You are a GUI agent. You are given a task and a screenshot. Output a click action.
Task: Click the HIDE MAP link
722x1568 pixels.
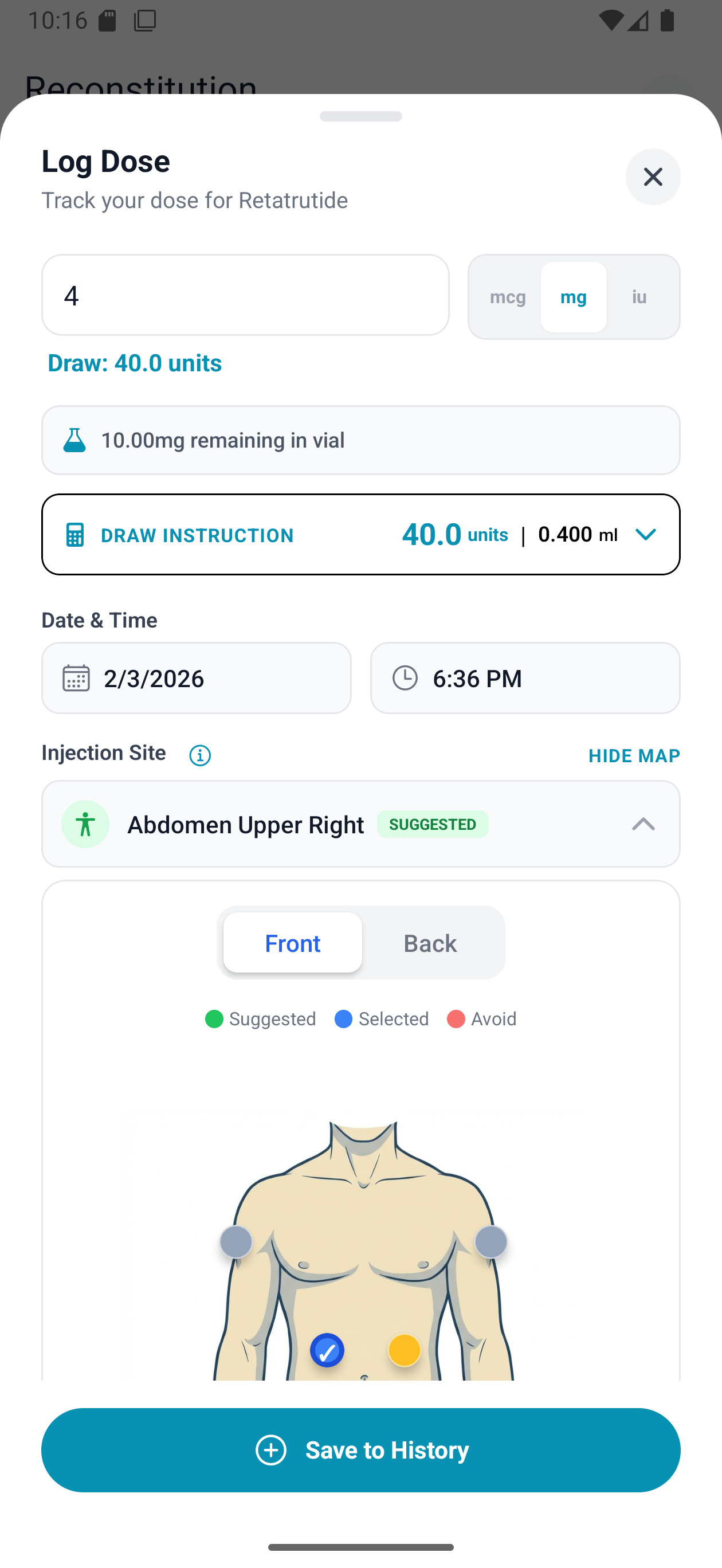634,755
